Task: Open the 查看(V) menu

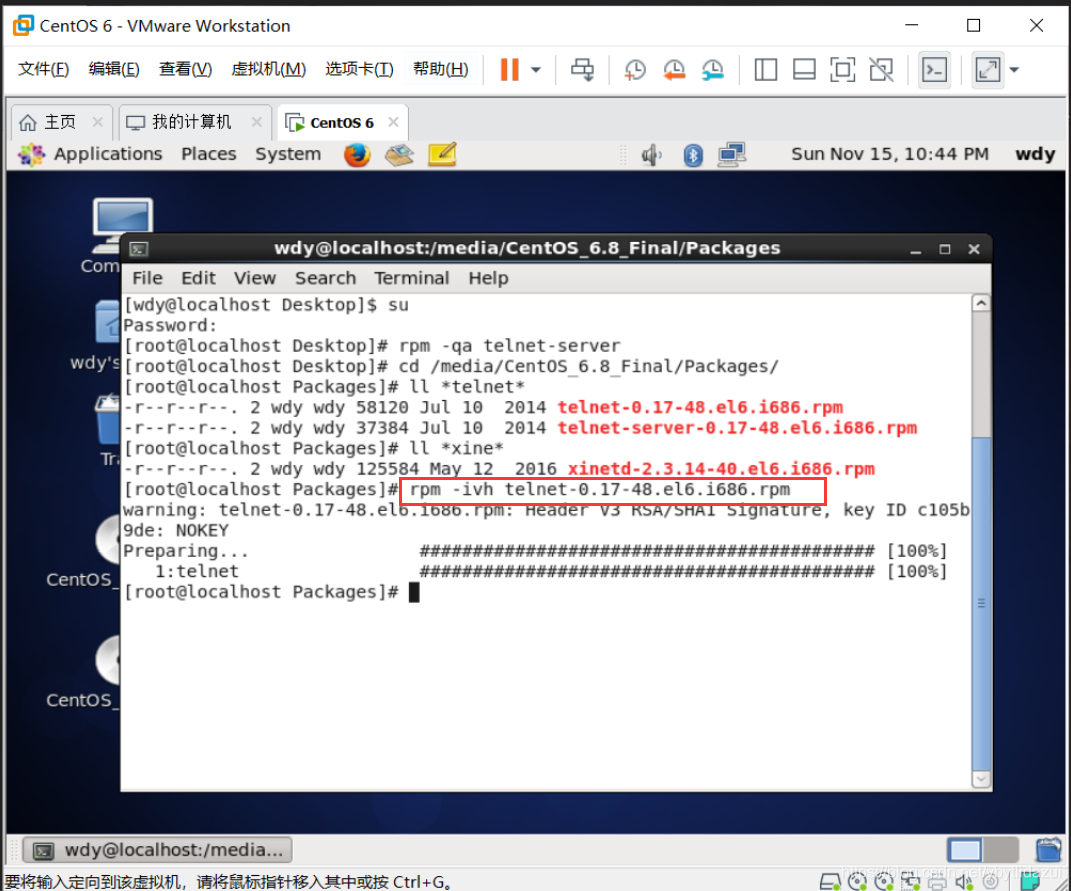Action: coord(185,69)
